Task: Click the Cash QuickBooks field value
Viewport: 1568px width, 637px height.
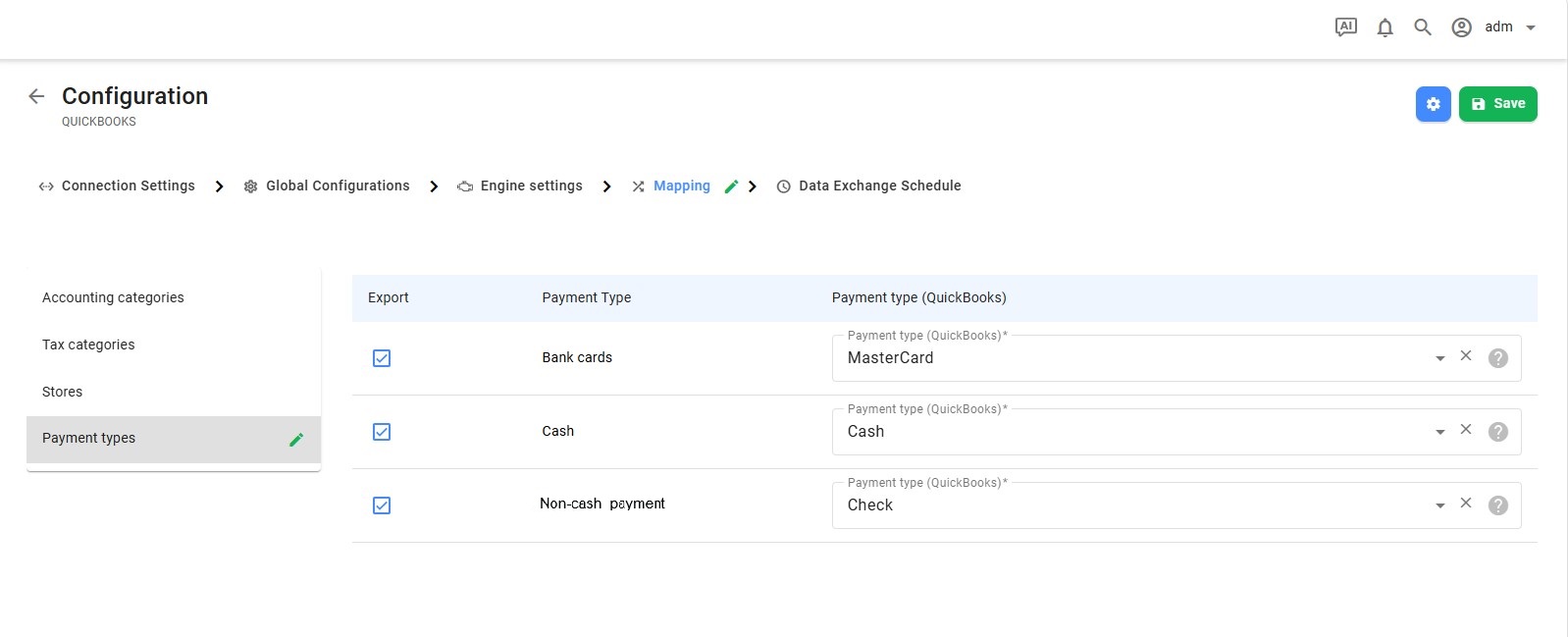Action: pyautogui.click(x=865, y=432)
